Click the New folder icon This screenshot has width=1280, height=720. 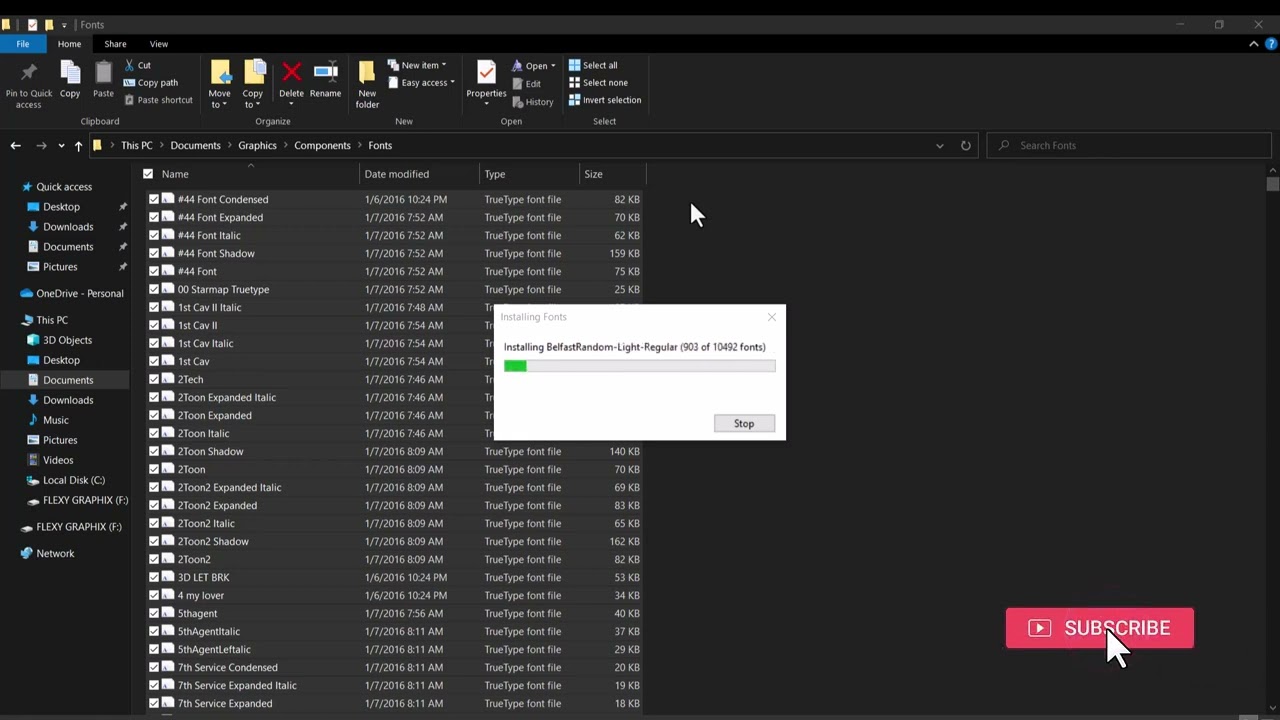click(367, 73)
